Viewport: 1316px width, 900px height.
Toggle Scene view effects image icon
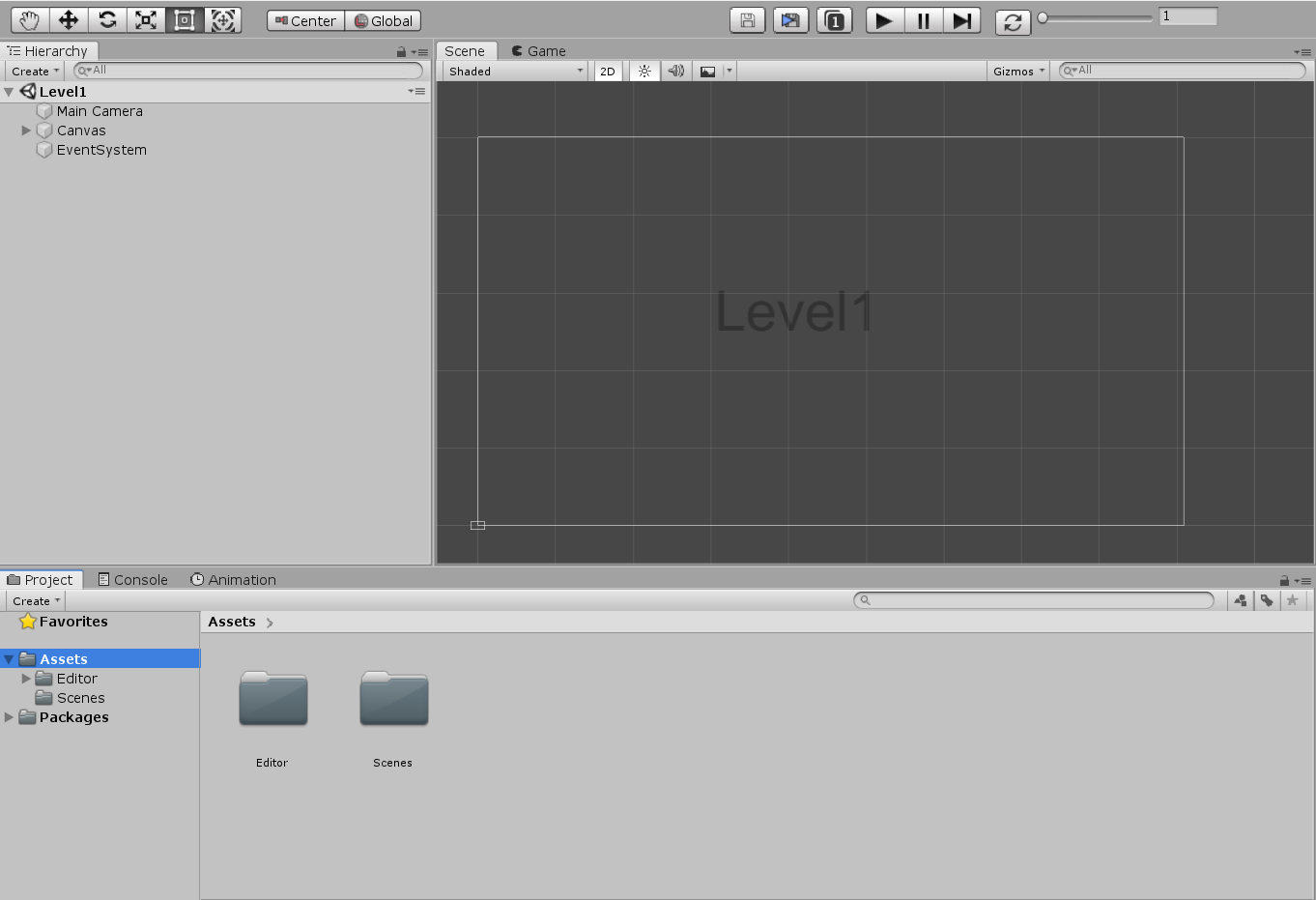click(708, 71)
